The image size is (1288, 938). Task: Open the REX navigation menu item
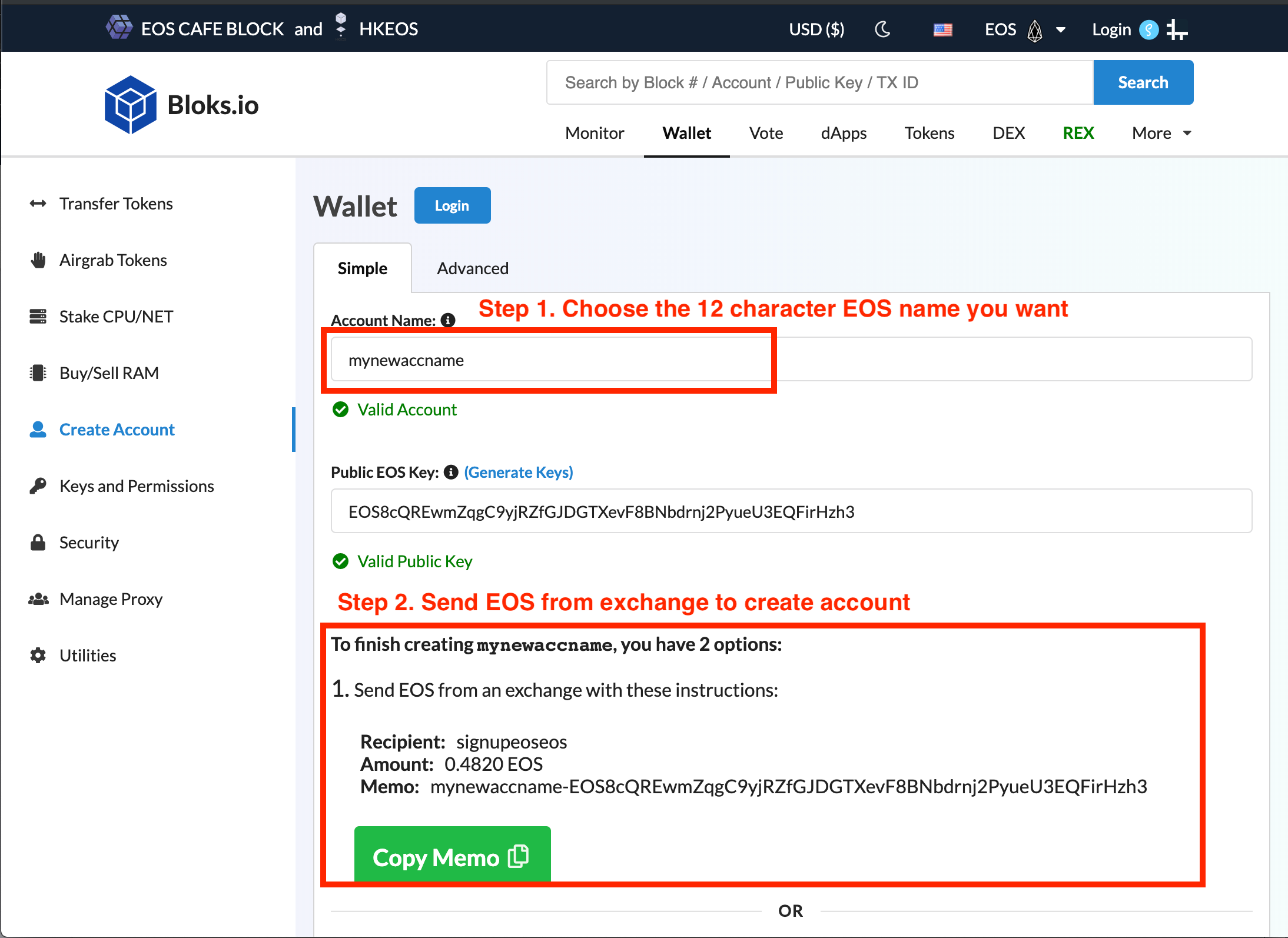(x=1078, y=133)
